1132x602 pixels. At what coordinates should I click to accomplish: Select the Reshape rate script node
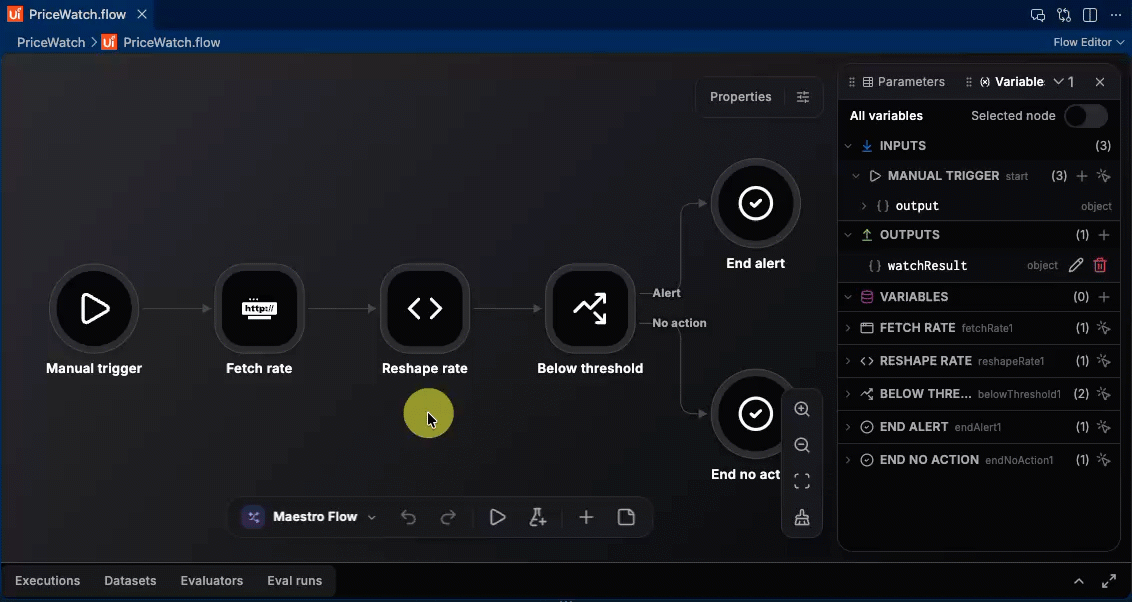coord(424,308)
